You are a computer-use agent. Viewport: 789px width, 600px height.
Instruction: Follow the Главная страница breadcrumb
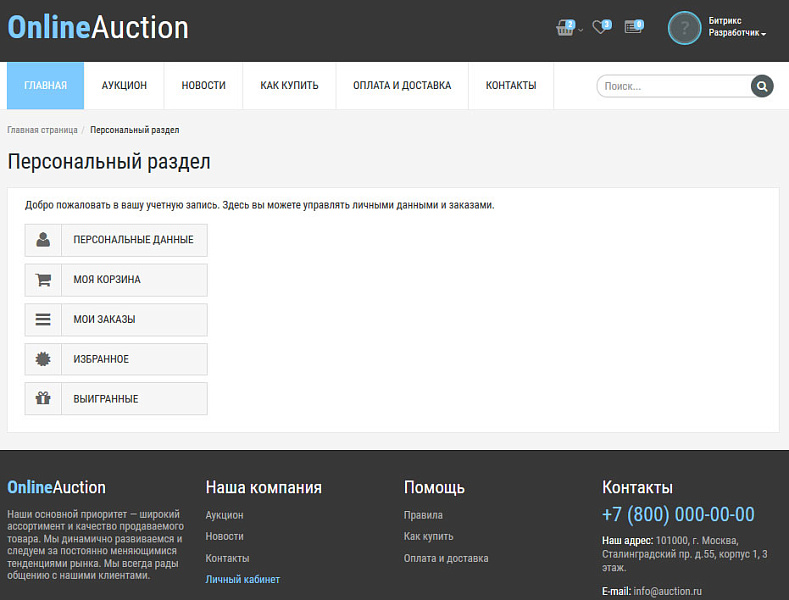[x=42, y=130]
